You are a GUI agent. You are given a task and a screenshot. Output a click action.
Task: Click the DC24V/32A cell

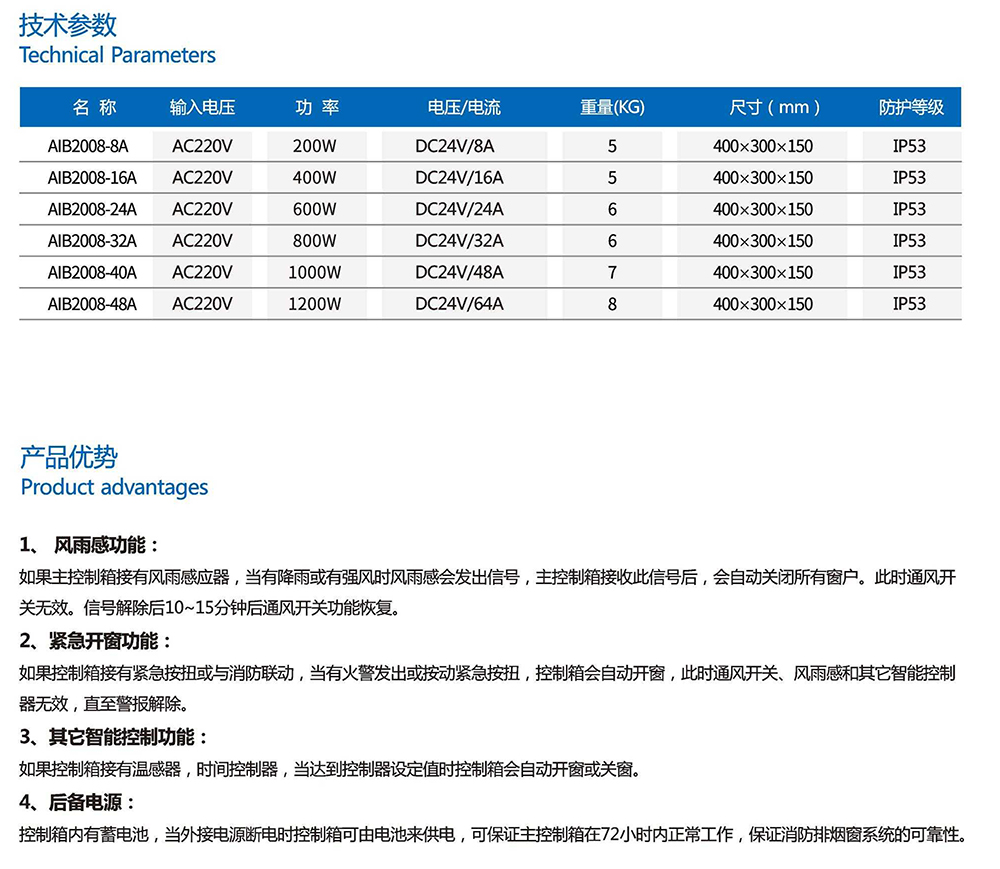point(459,241)
